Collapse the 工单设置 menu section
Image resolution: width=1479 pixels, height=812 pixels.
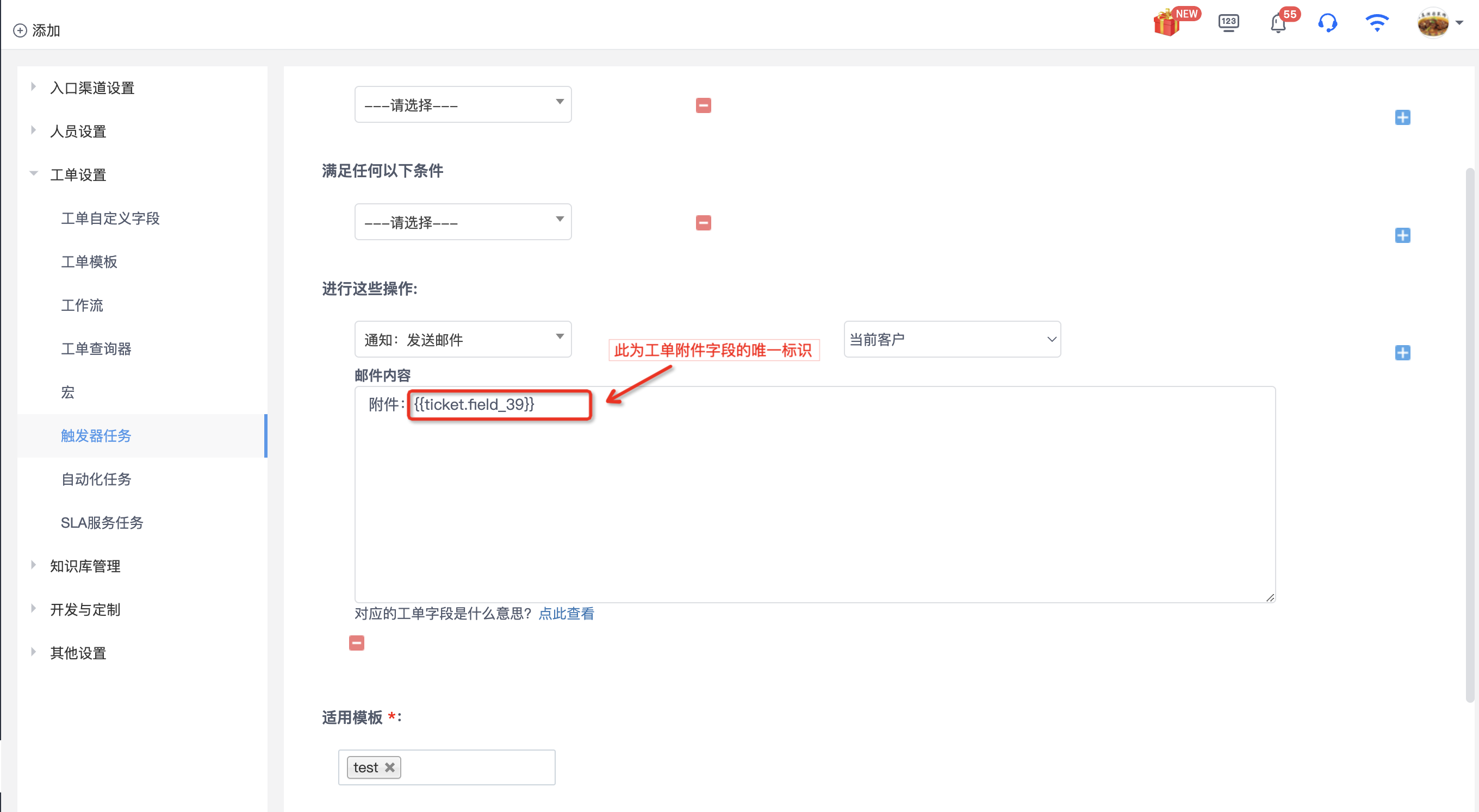pyautogui.click(x=78, y=174)
